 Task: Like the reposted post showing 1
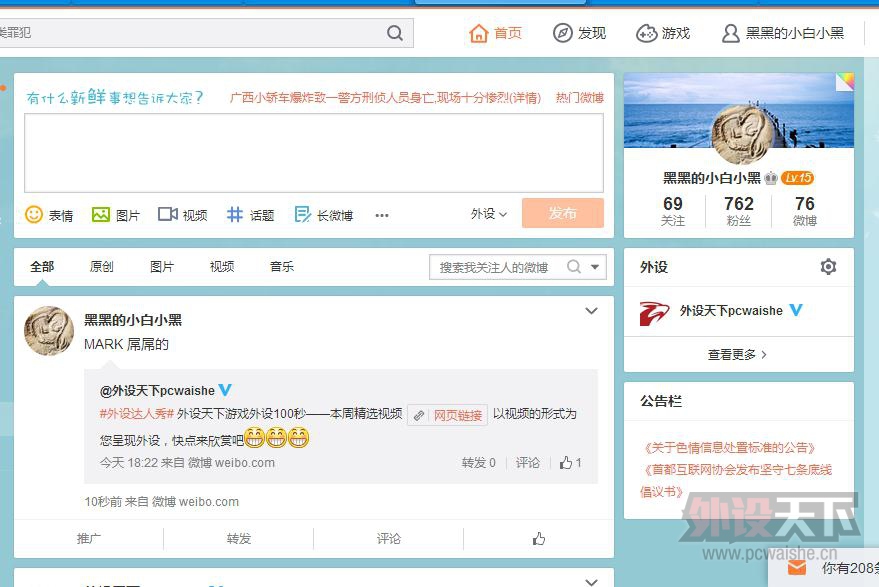tap(571, 463)
